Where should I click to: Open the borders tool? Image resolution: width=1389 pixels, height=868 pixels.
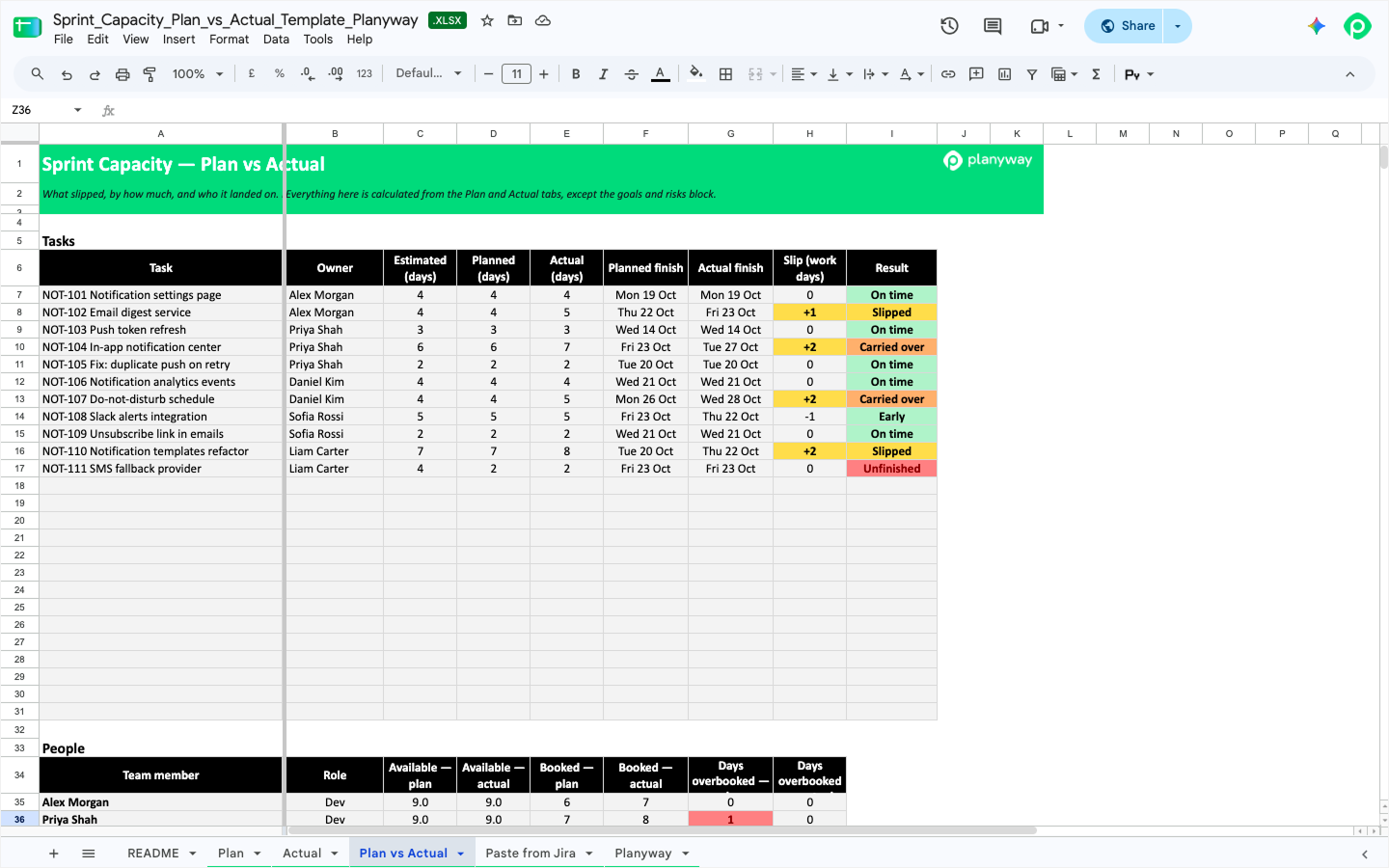point(726,74)
